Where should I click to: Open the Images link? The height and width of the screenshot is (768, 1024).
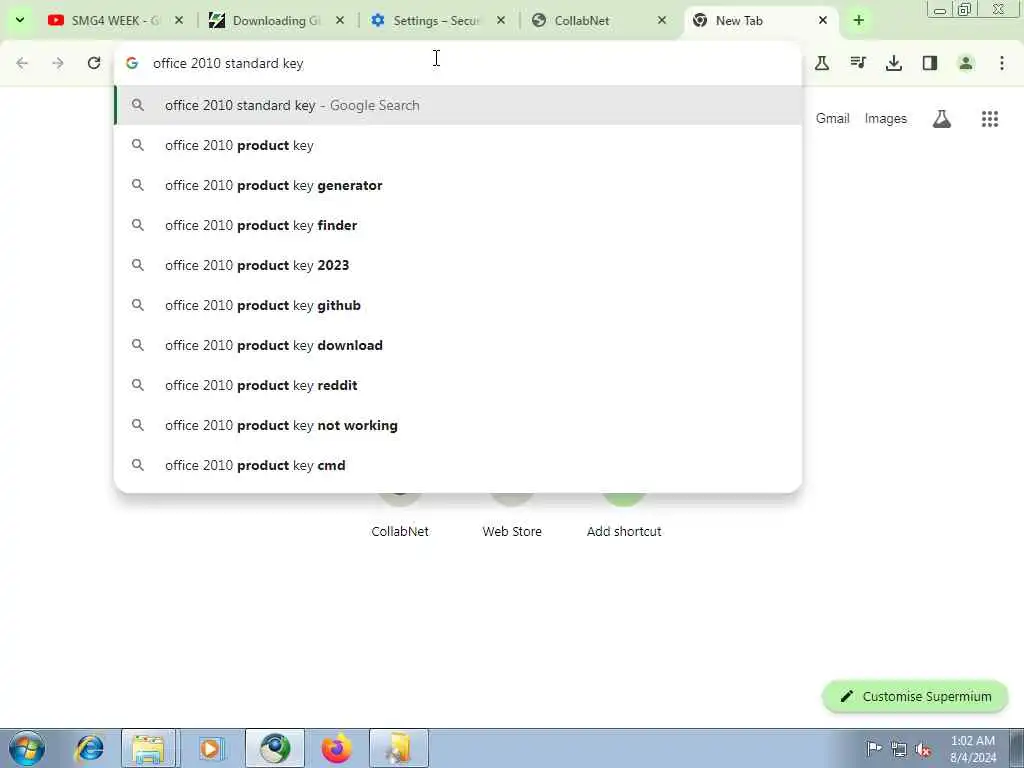pos(886,118)
